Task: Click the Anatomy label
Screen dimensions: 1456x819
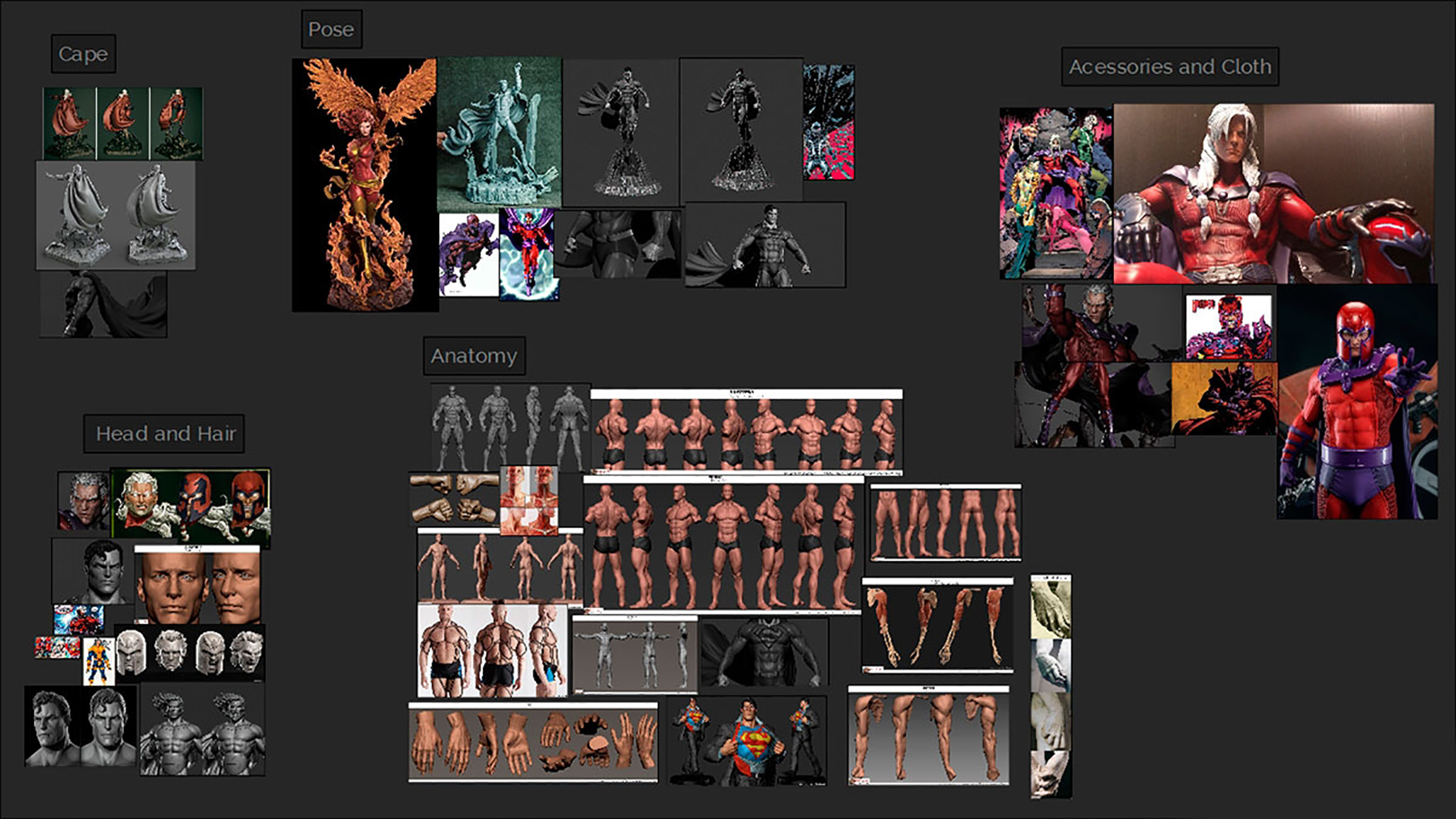Action: click(x=474, y=355)
